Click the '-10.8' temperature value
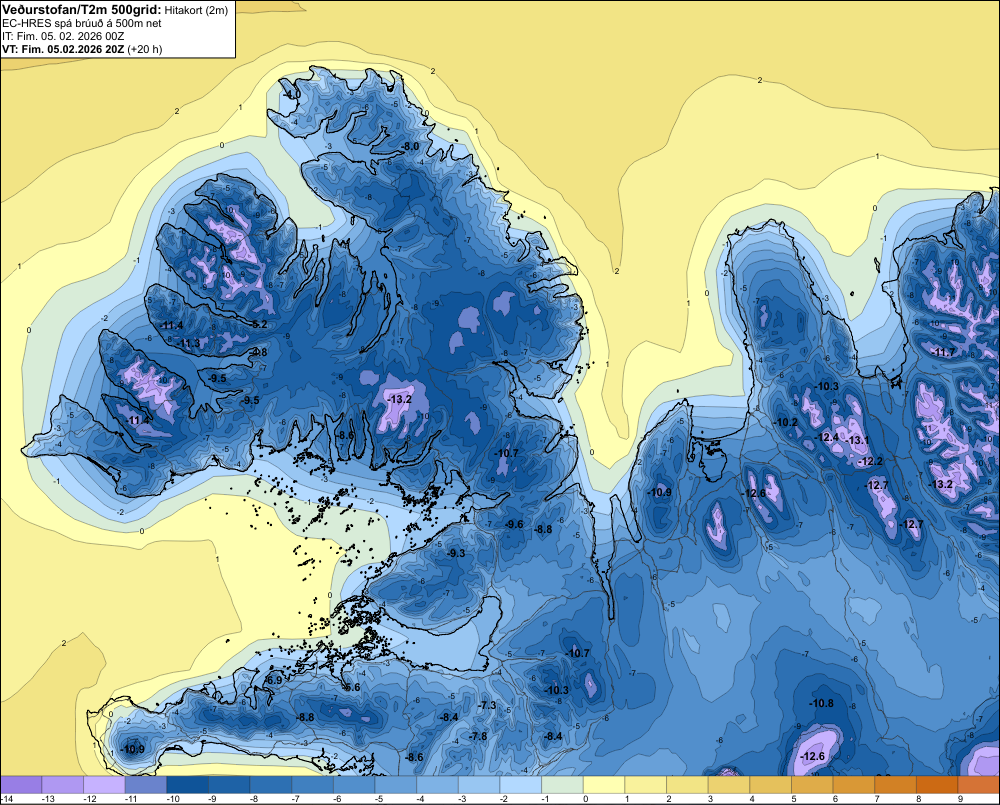Image resolution: width=1000 pixels, height=805 pixels. [x=821, y=704]
